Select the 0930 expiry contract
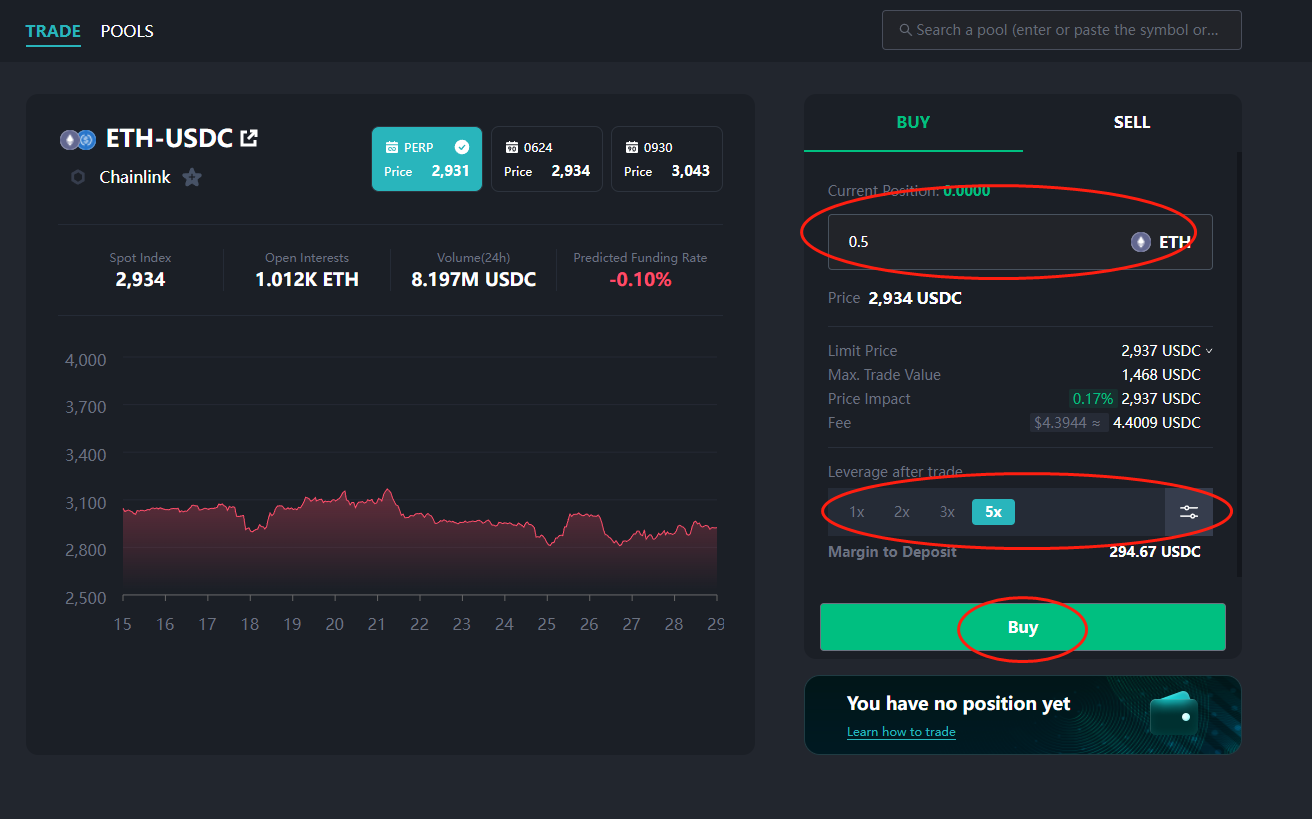Screen dimensions: 1312x819 666,159
